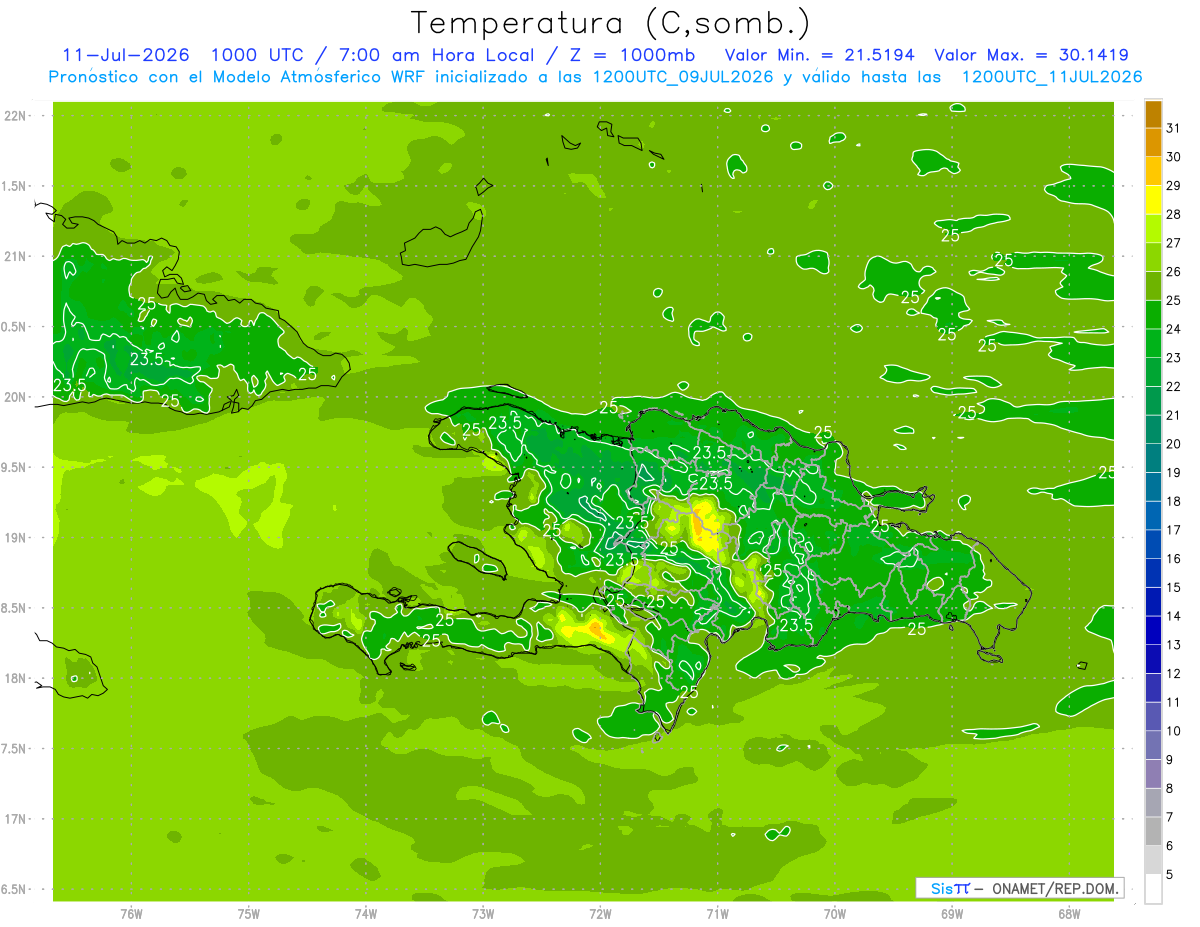The image size is (1200, 927).
Task: Click the color scale segment between 8 and 9
Action: click(x=1153, y=775)
